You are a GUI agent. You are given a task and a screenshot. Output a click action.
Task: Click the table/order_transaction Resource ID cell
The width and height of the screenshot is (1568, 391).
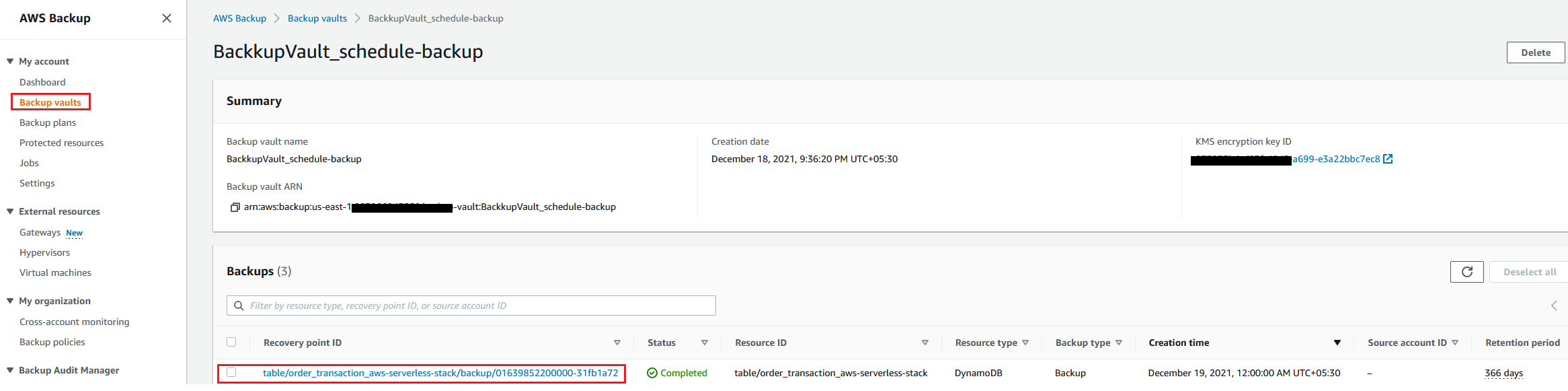point(831,373)
